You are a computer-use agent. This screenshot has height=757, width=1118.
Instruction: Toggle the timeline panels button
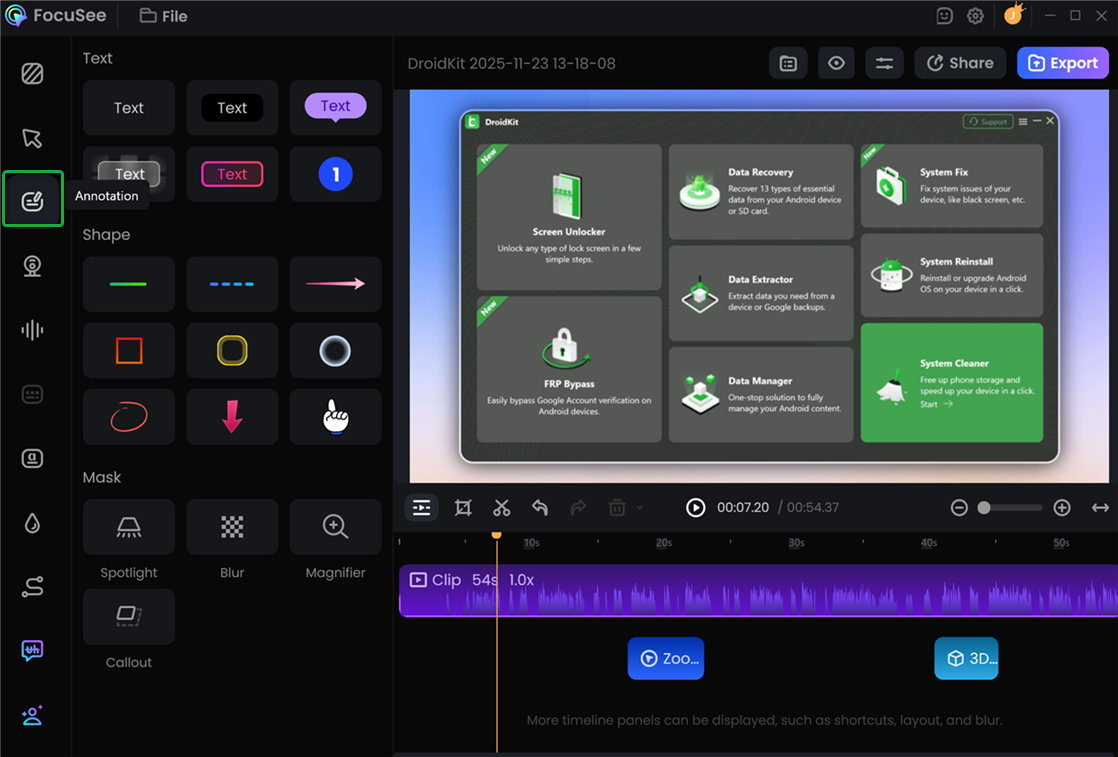[x=421, y=508]
